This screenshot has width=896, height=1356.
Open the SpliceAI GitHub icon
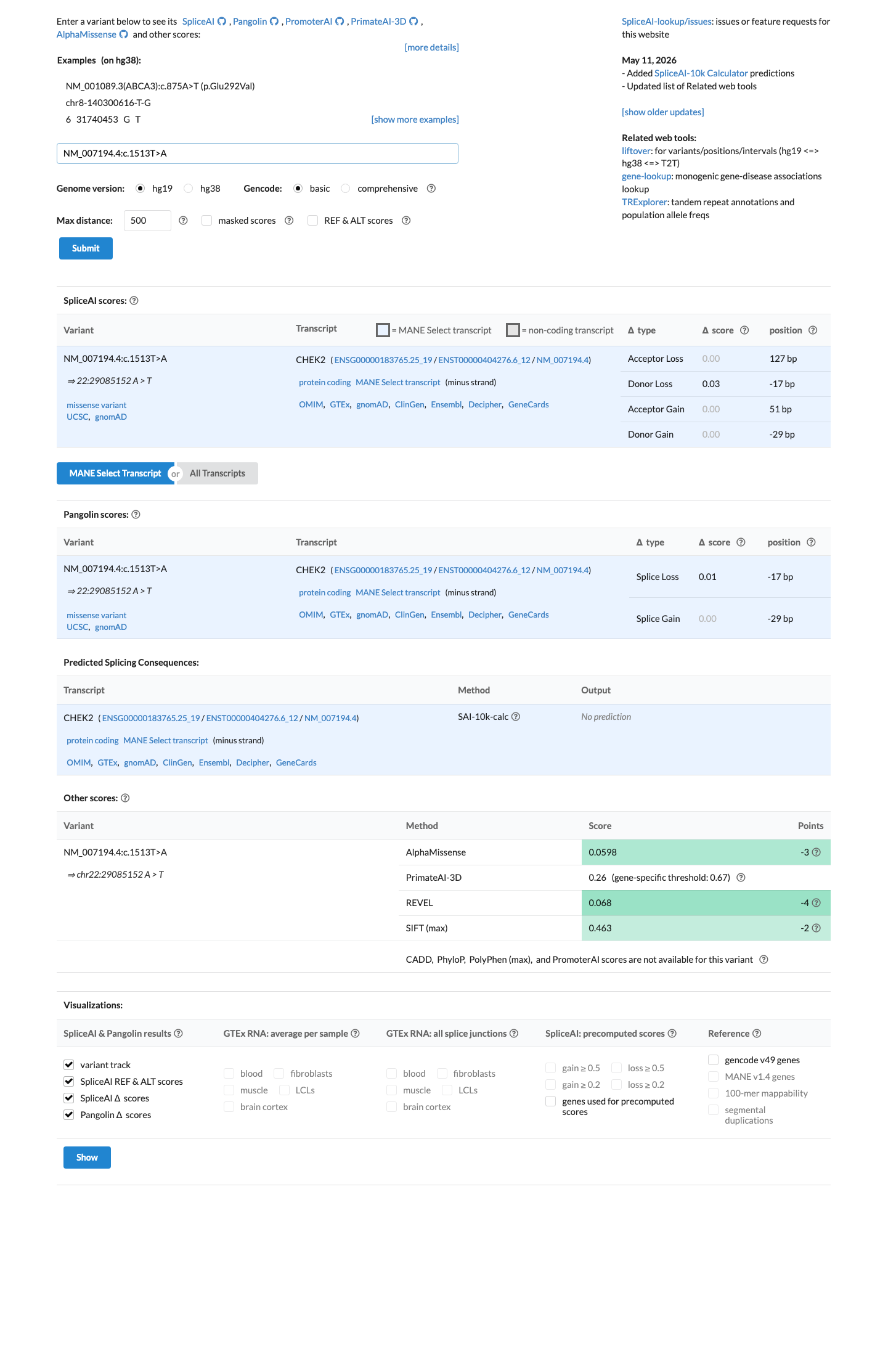[x=222, y=22]
